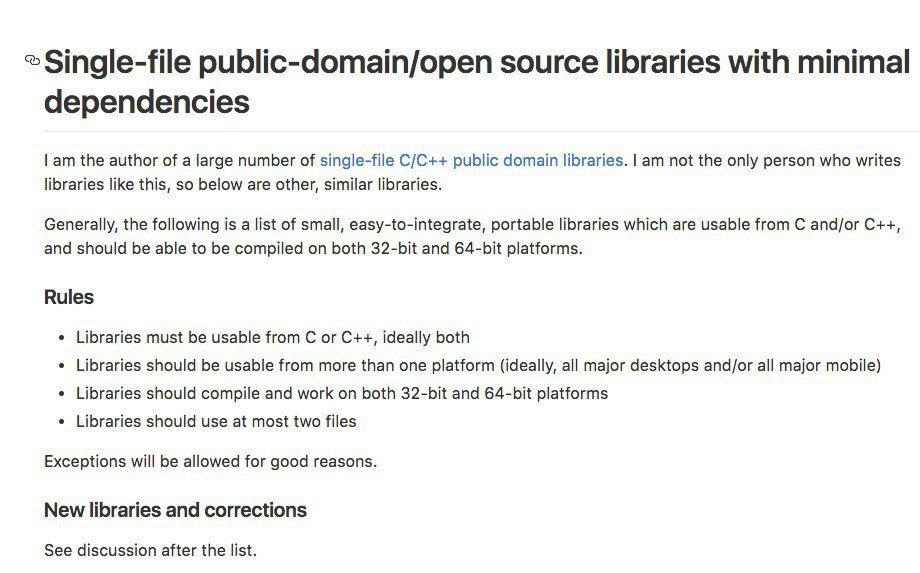Viewport: 920px width, 573px height.
Task: Click the 'New libraries and corrections' heading
Action: pyautogui.click(x=175, y=510)
